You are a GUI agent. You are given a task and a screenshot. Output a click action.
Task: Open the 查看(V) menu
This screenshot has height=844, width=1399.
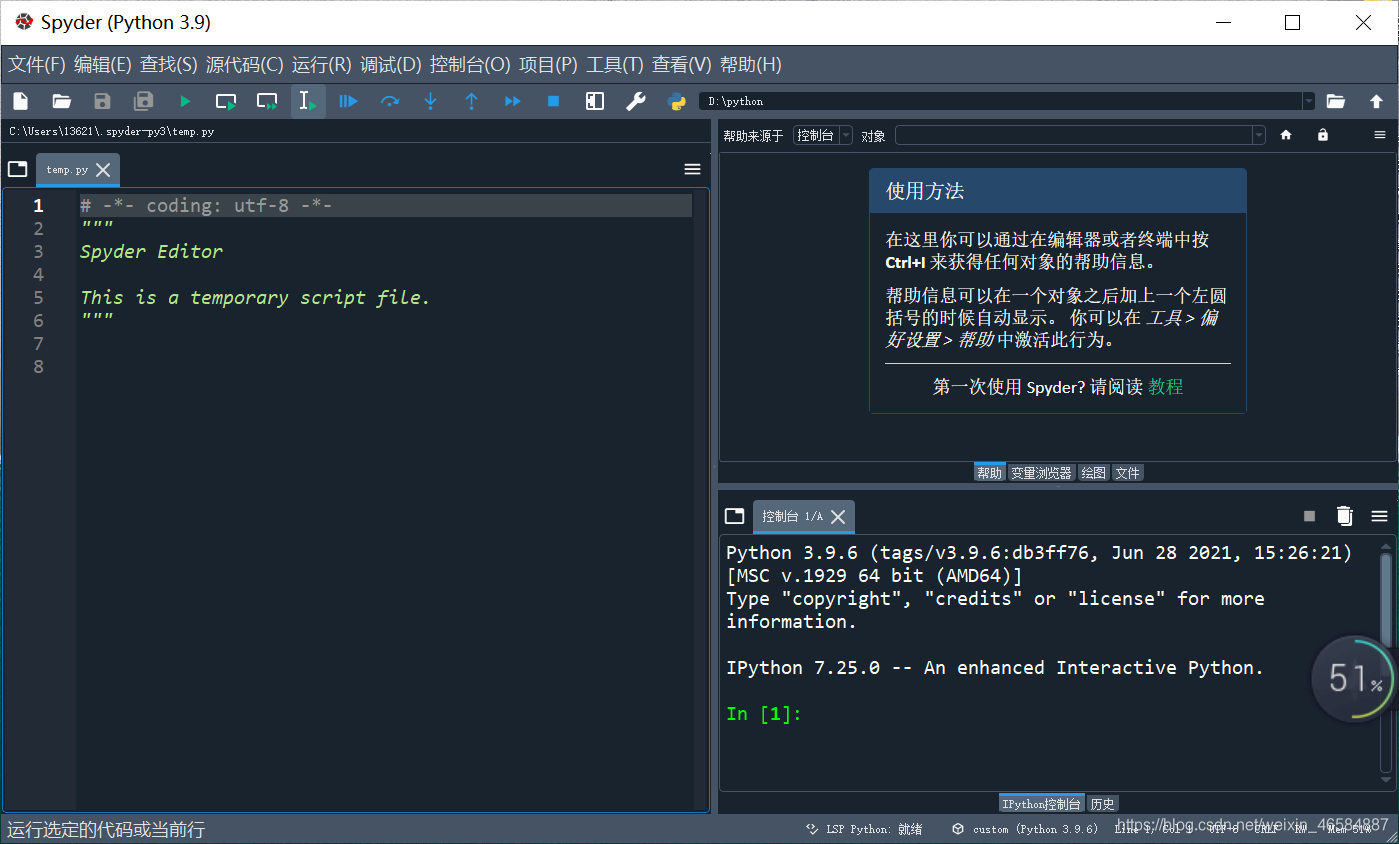pyautogui.click(x=682, y=65)
